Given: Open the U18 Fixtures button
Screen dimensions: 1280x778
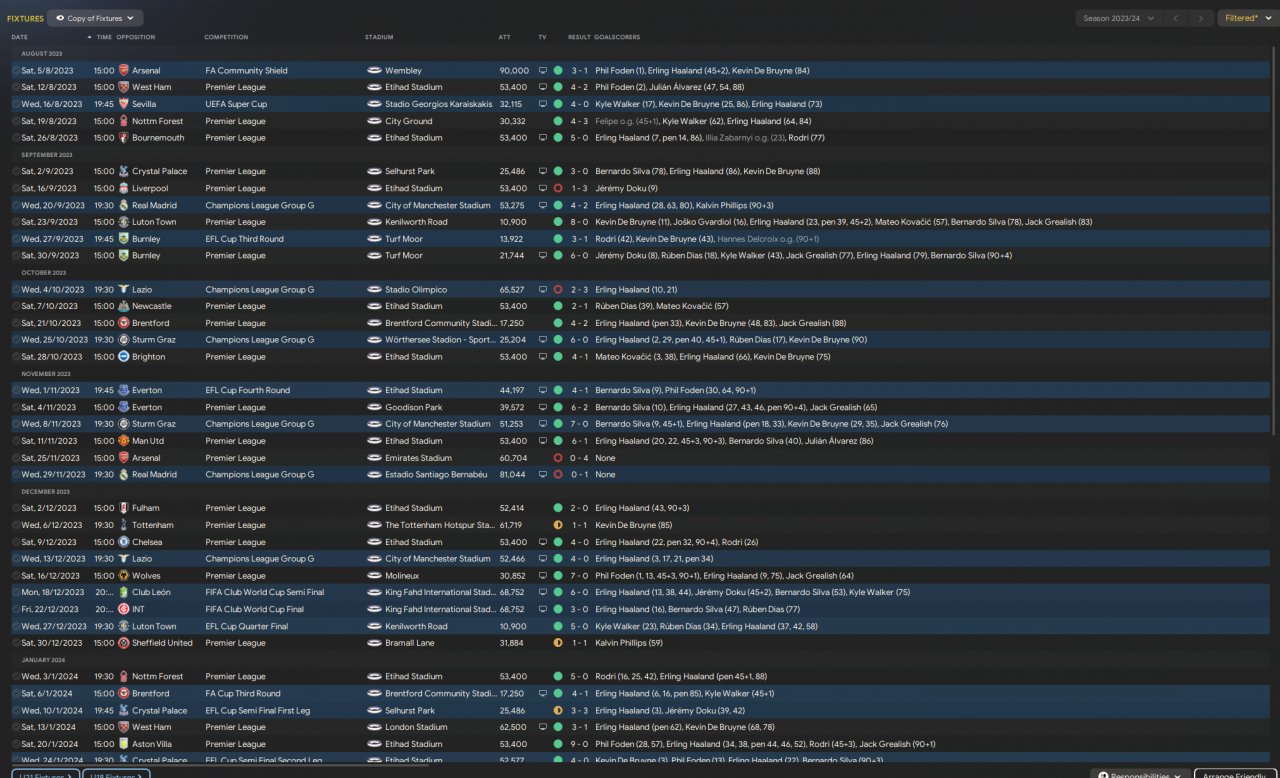Looking at the screenshot, I should point(115,774).
